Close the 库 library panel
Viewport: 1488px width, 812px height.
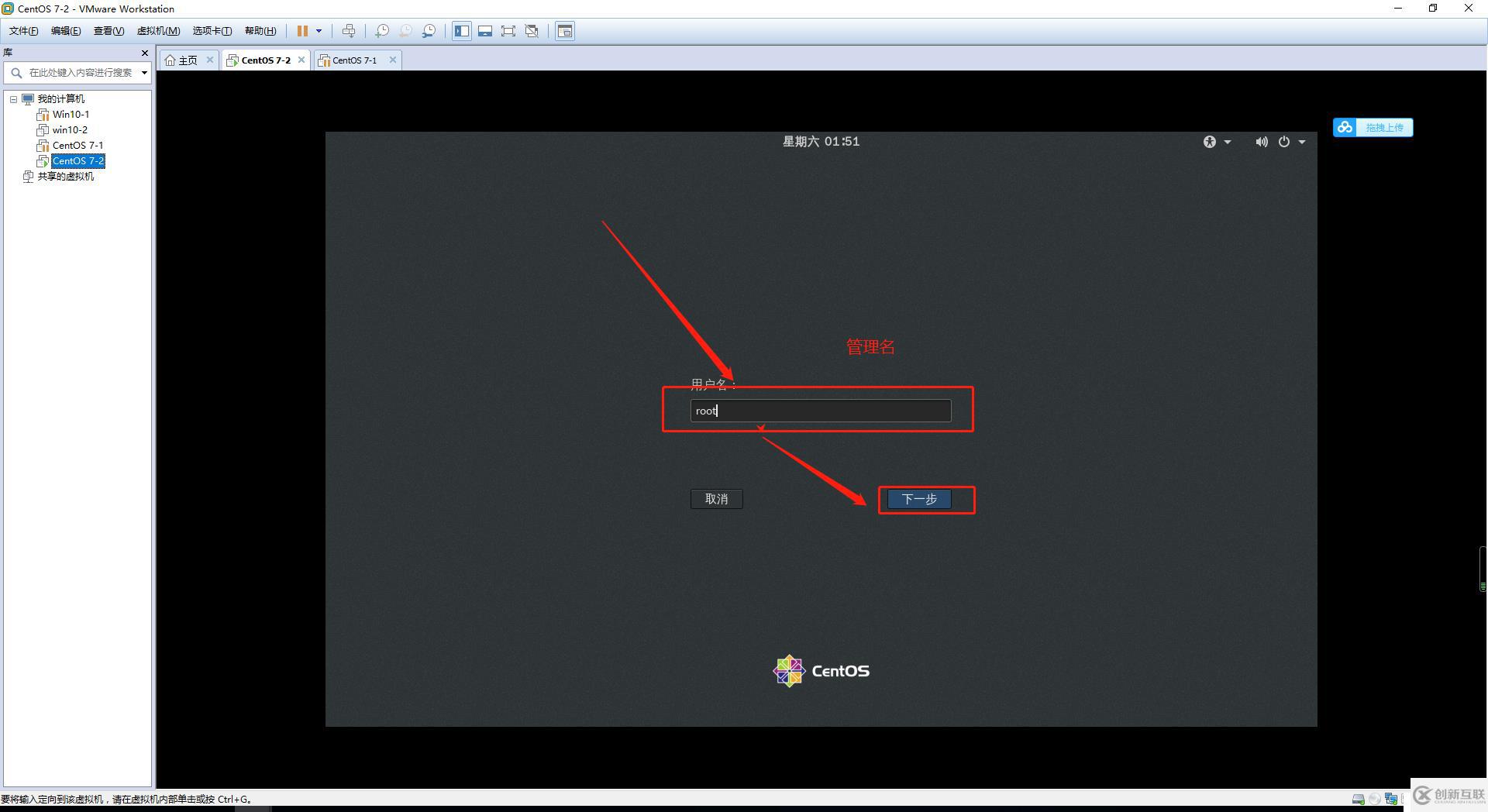144,53
